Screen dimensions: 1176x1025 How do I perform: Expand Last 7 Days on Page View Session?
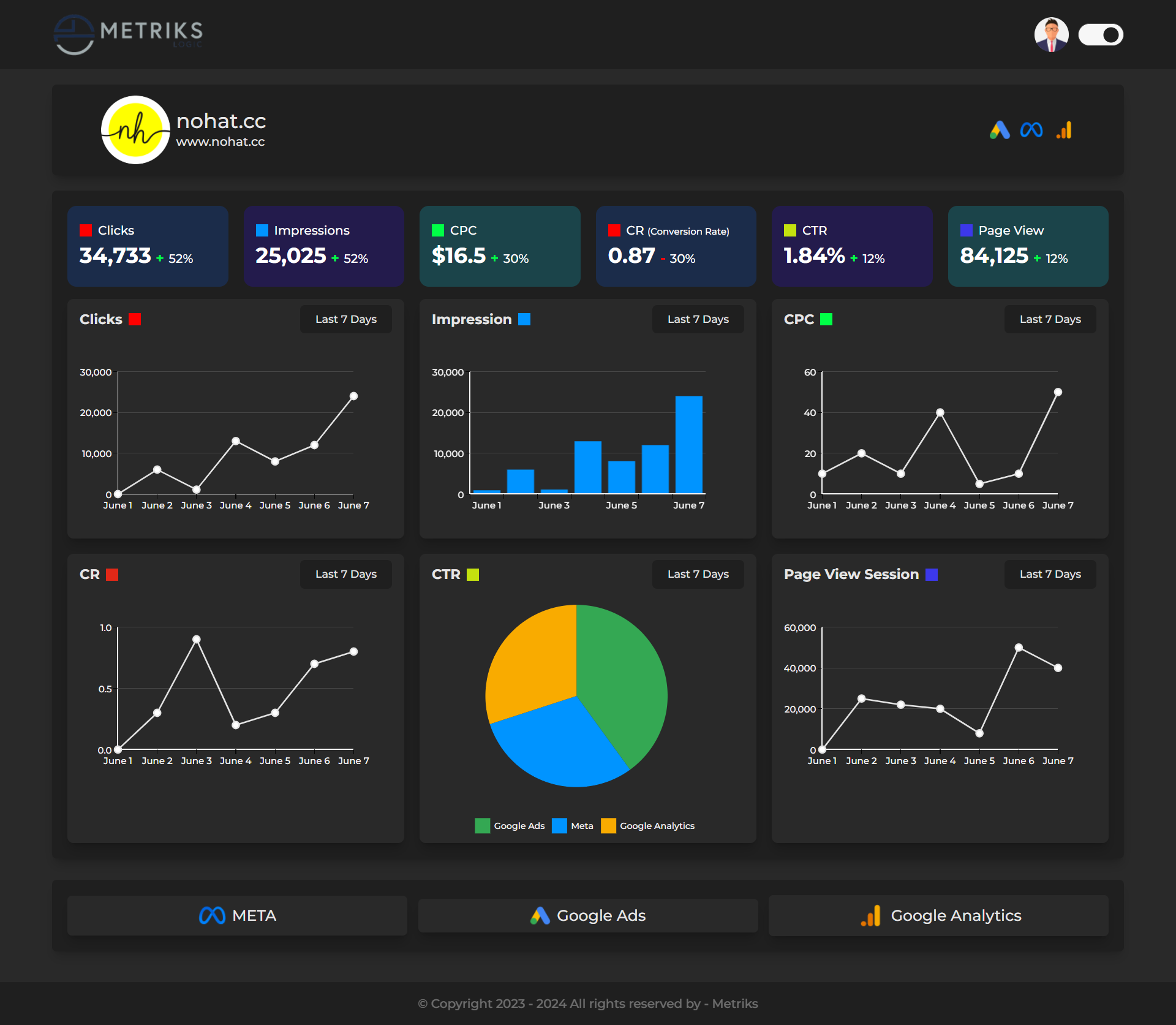pyautogui.click(x=1050, y=574)
